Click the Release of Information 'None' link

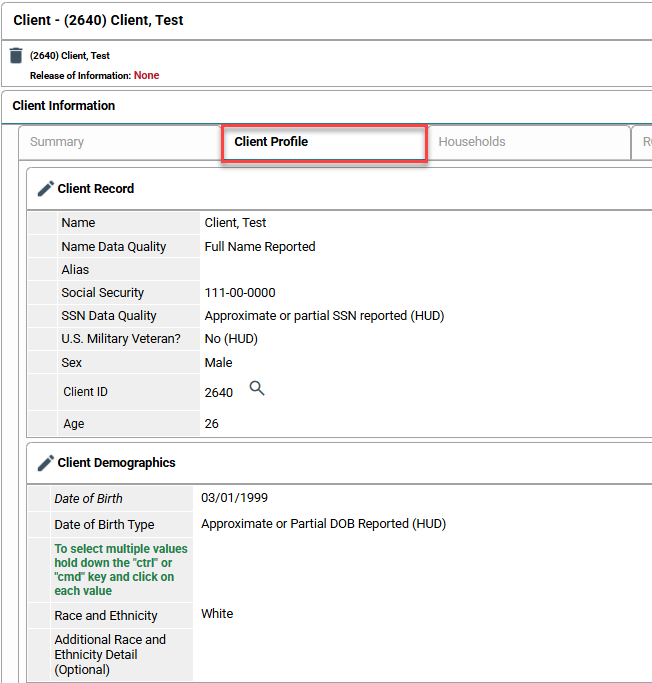pos(146,75)
